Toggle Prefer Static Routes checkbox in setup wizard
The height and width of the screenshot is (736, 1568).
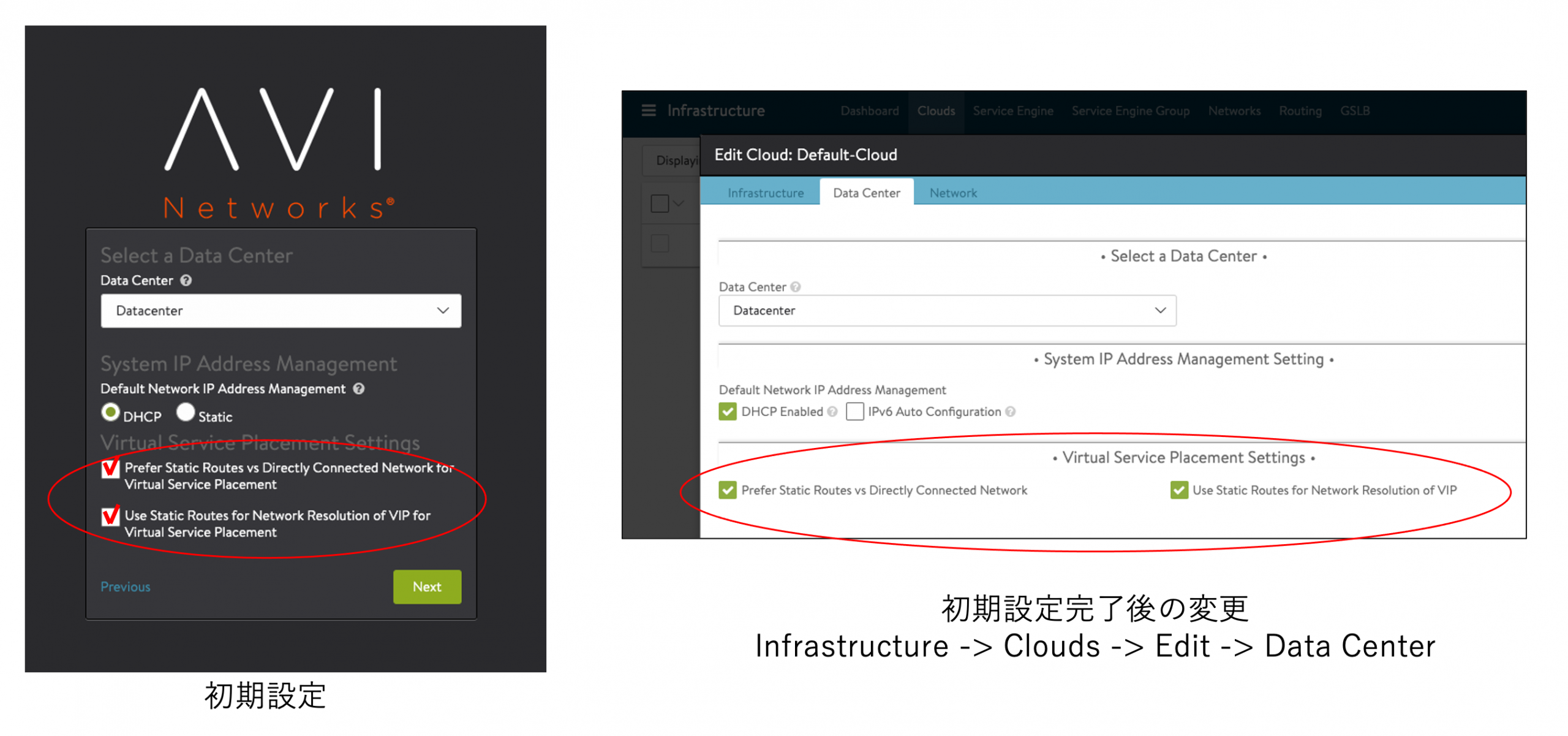point(110,469)
